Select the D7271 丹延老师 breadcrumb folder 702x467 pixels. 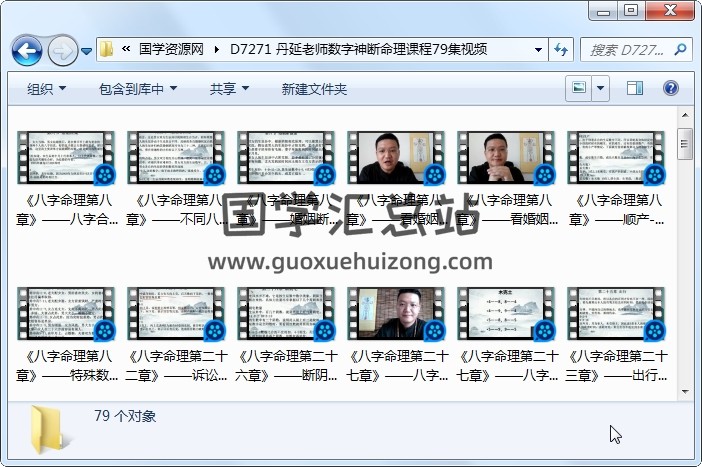[x=358, y=49]
